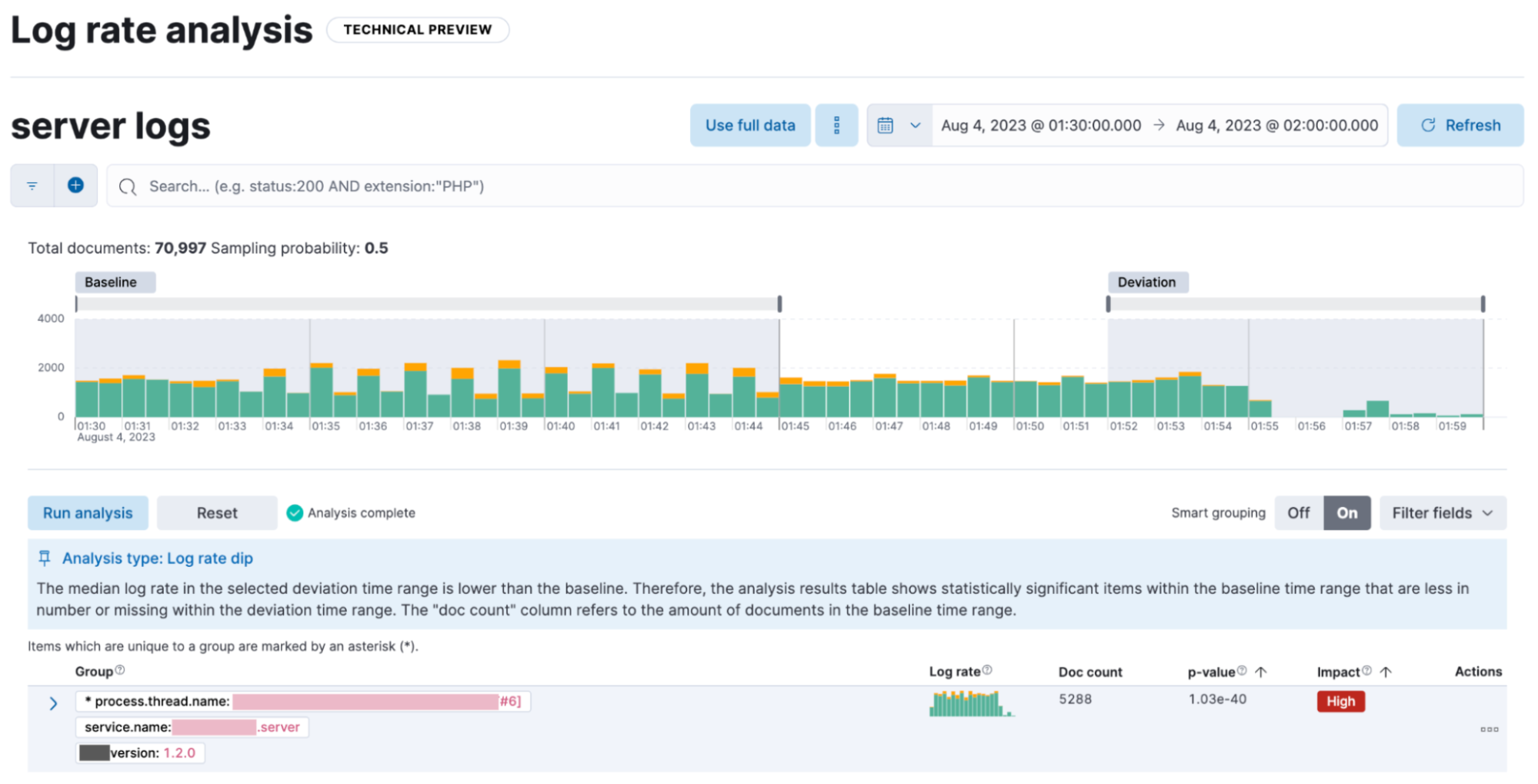Open the time range chevron dropdown
This screenshot has width=1538, height=784.
(916, 125)
